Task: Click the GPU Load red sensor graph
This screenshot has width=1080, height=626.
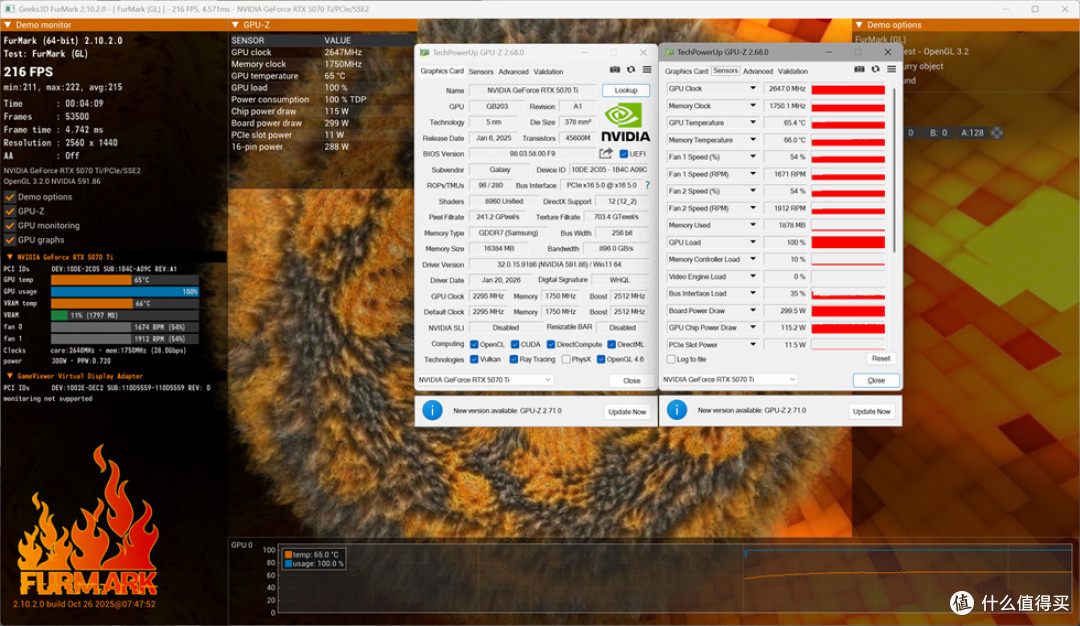Action: tap(848, 242)
